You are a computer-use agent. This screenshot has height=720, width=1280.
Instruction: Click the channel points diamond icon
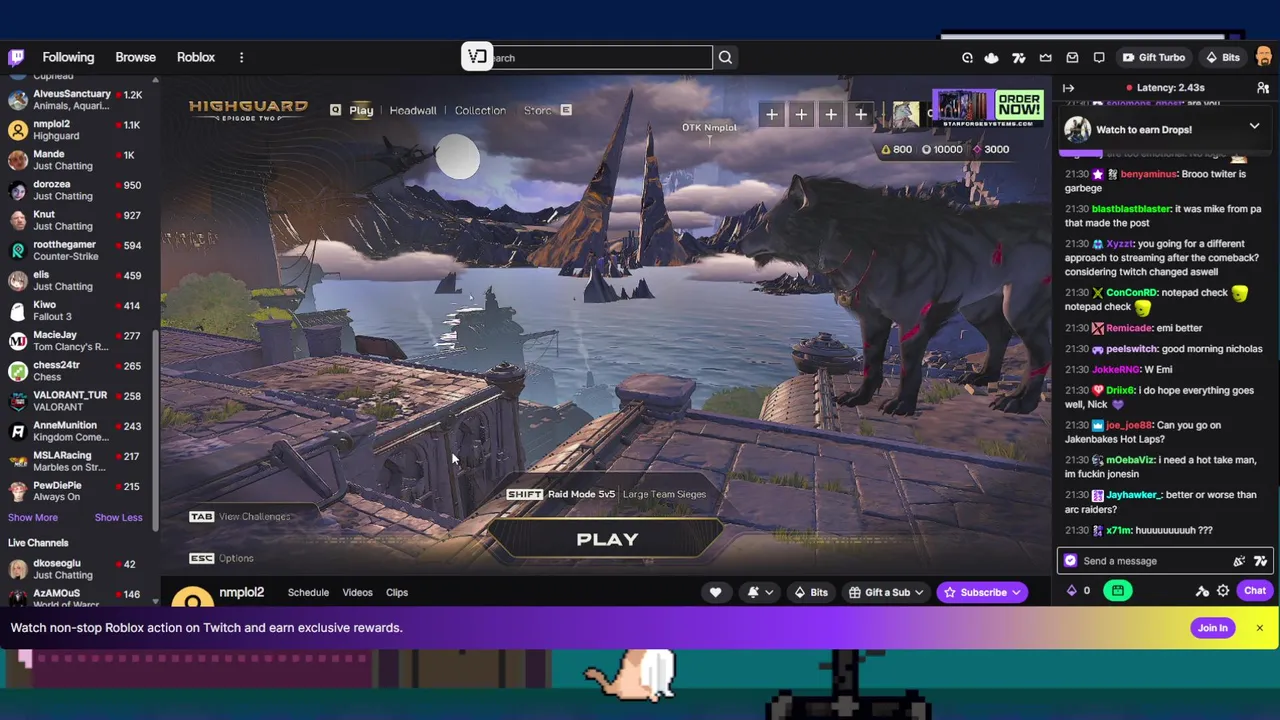1071,591
